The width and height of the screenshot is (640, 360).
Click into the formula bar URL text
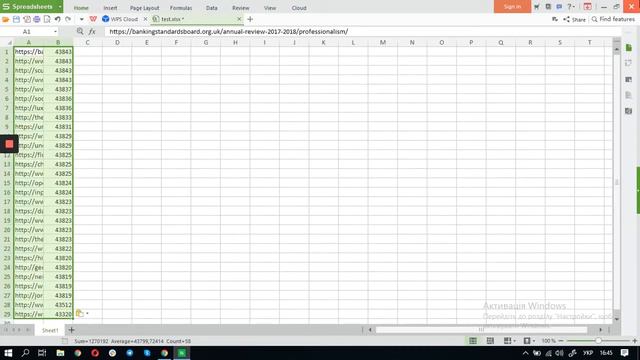pos(229,31)
